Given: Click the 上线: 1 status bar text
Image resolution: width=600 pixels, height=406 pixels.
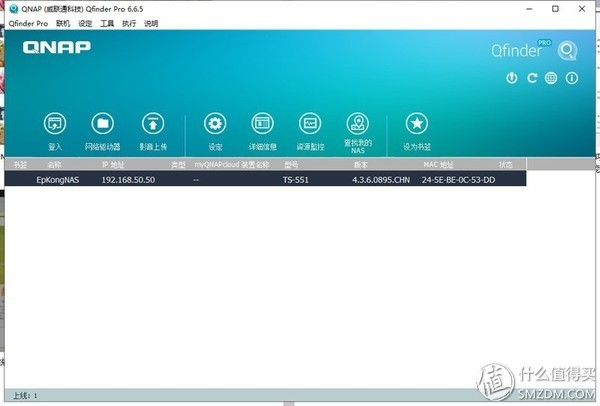Looking at the screenshot, I should (25, 396).
